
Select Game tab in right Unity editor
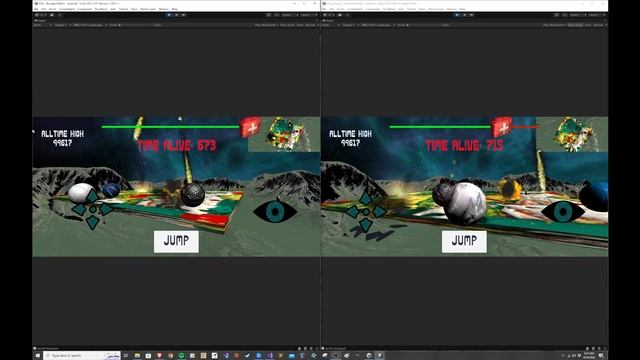(x=328, y=20)
